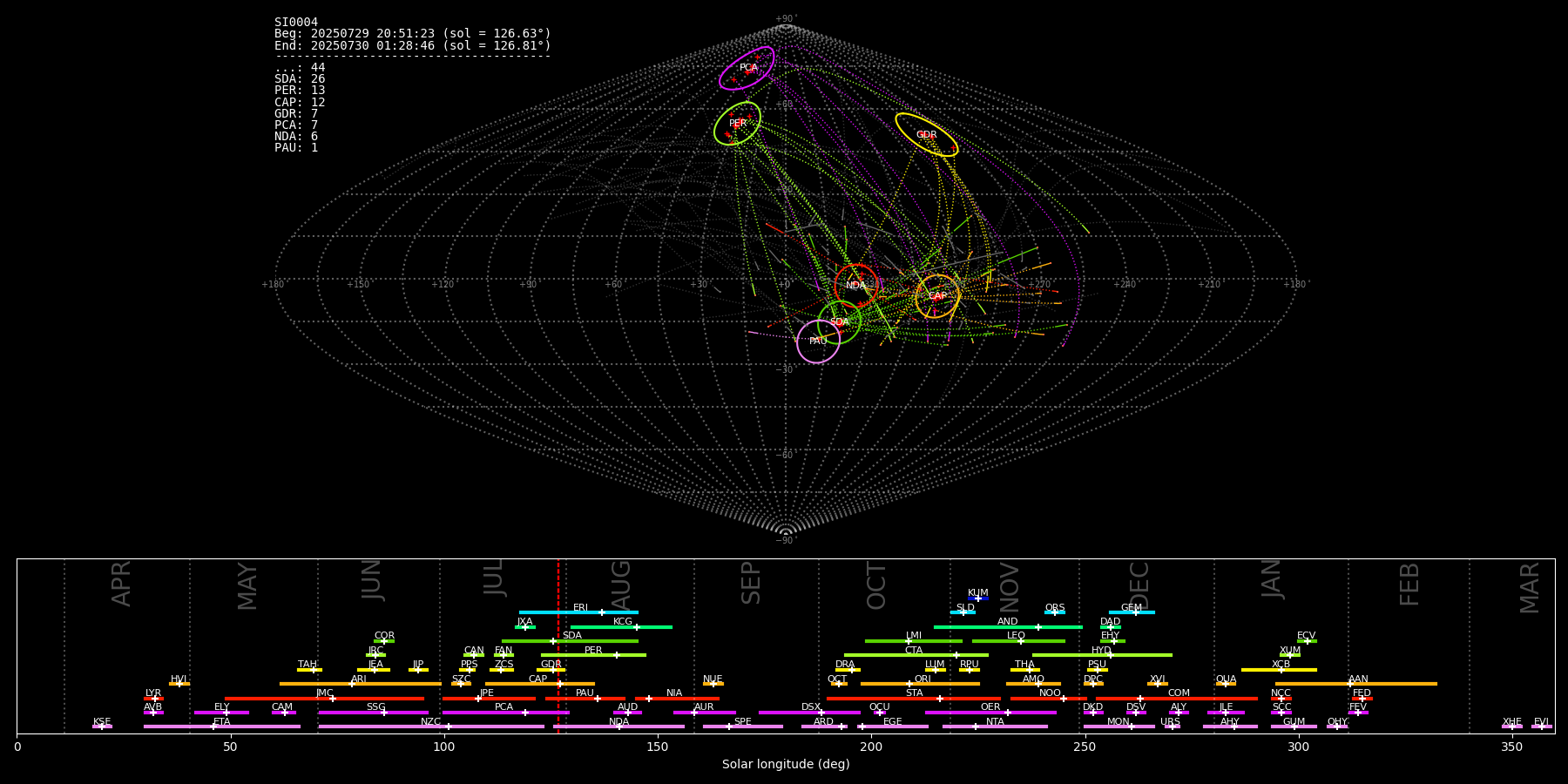Click the orange ARI bar in timeline
The width and height of the screenshot is (1568, 784).
tap(361, 684)
